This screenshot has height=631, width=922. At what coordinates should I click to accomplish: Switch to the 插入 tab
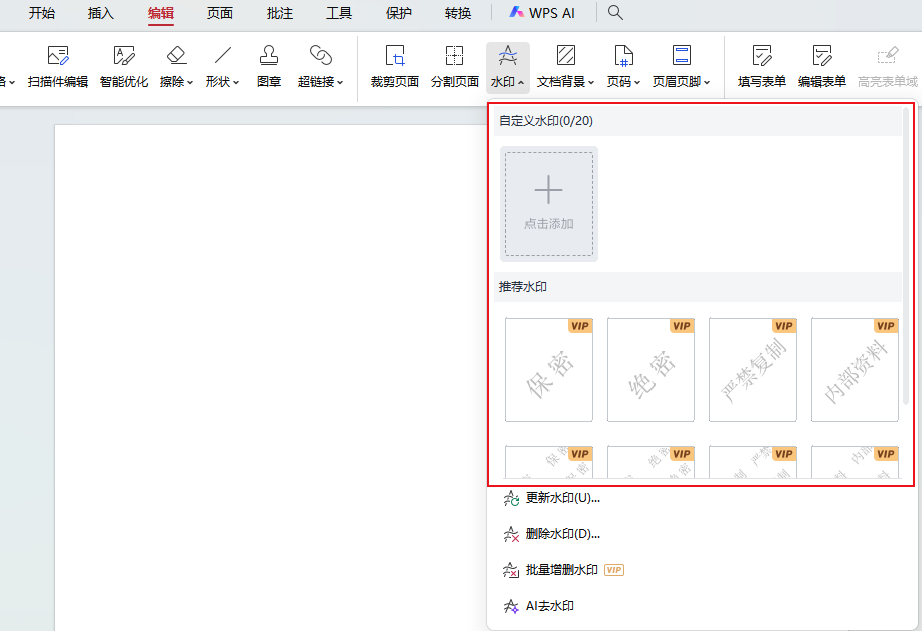click(101, 13)
